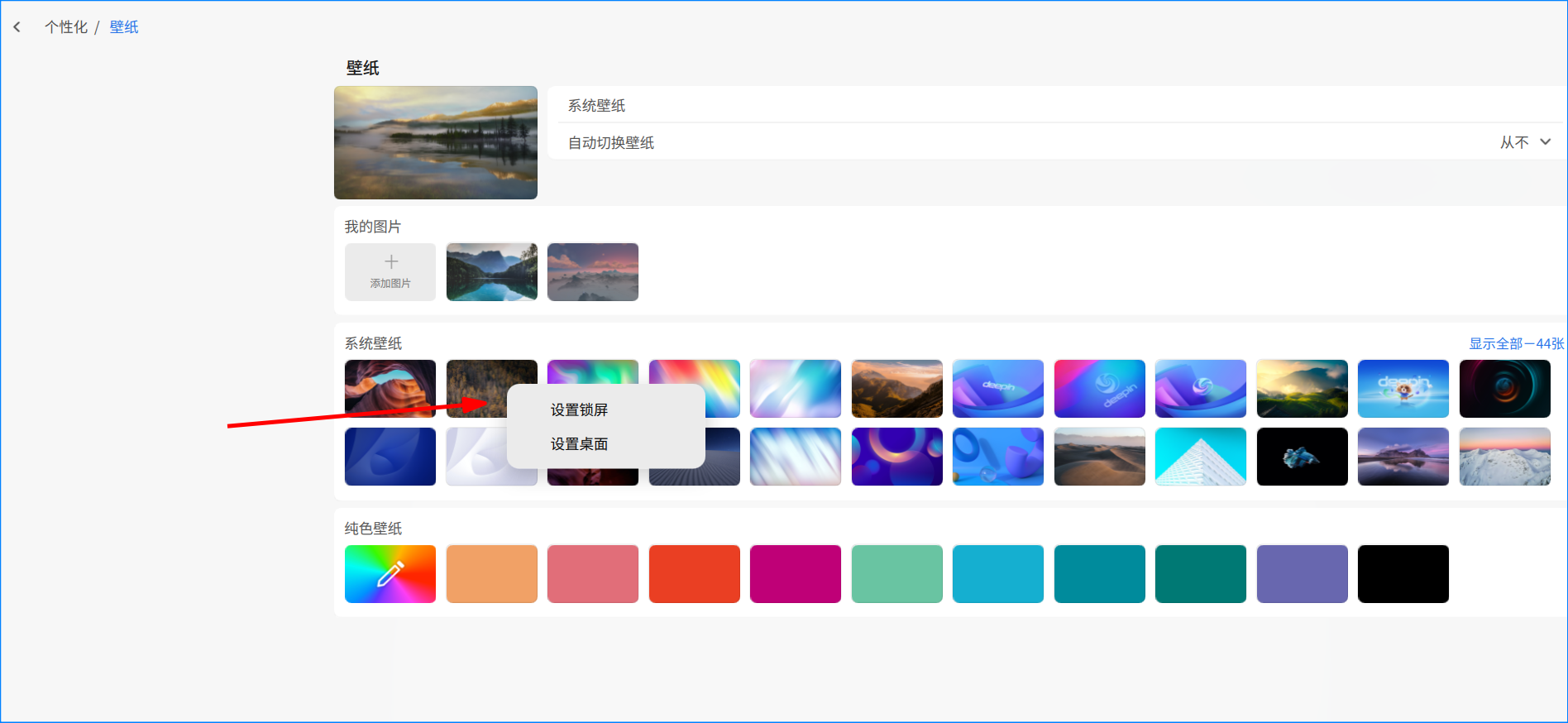The height and width of the screenshot is (723, 1568).
Task: Select the purple solid color swatch
Action: [1303, 573]
